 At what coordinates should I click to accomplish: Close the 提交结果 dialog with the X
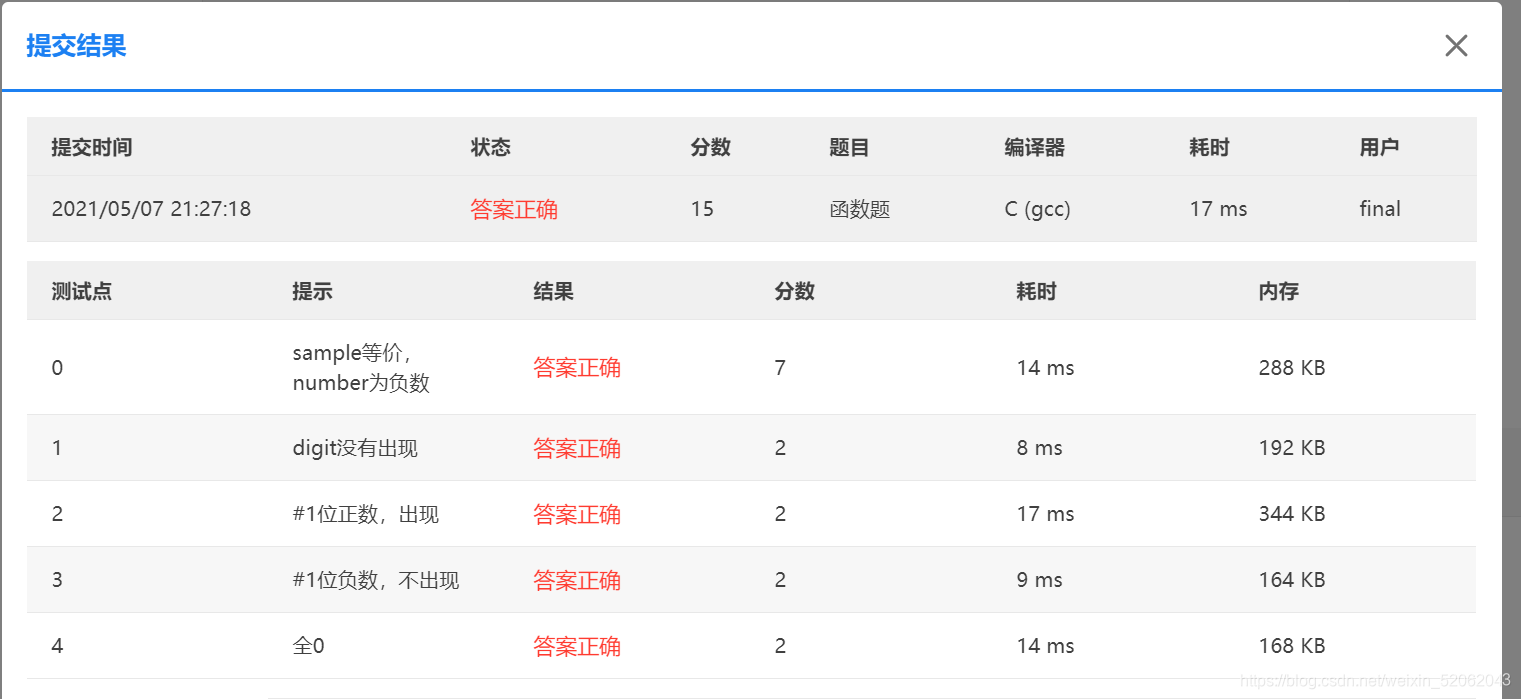click(1456, 45)
